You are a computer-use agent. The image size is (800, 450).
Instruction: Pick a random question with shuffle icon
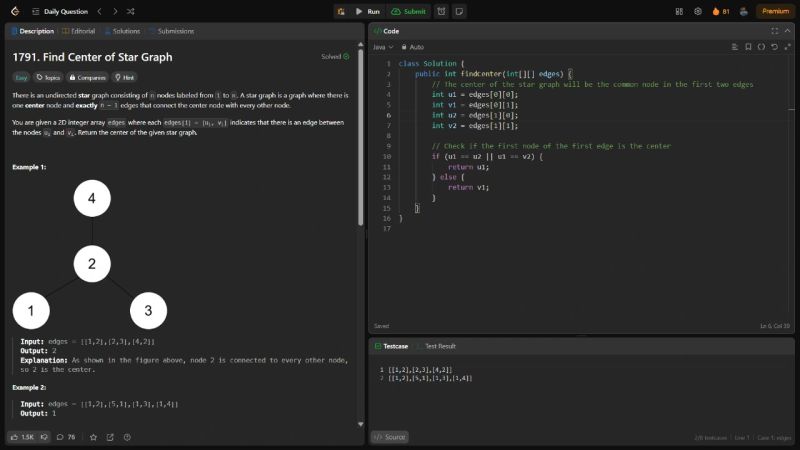pyautogui.click(x=132, y=11)
